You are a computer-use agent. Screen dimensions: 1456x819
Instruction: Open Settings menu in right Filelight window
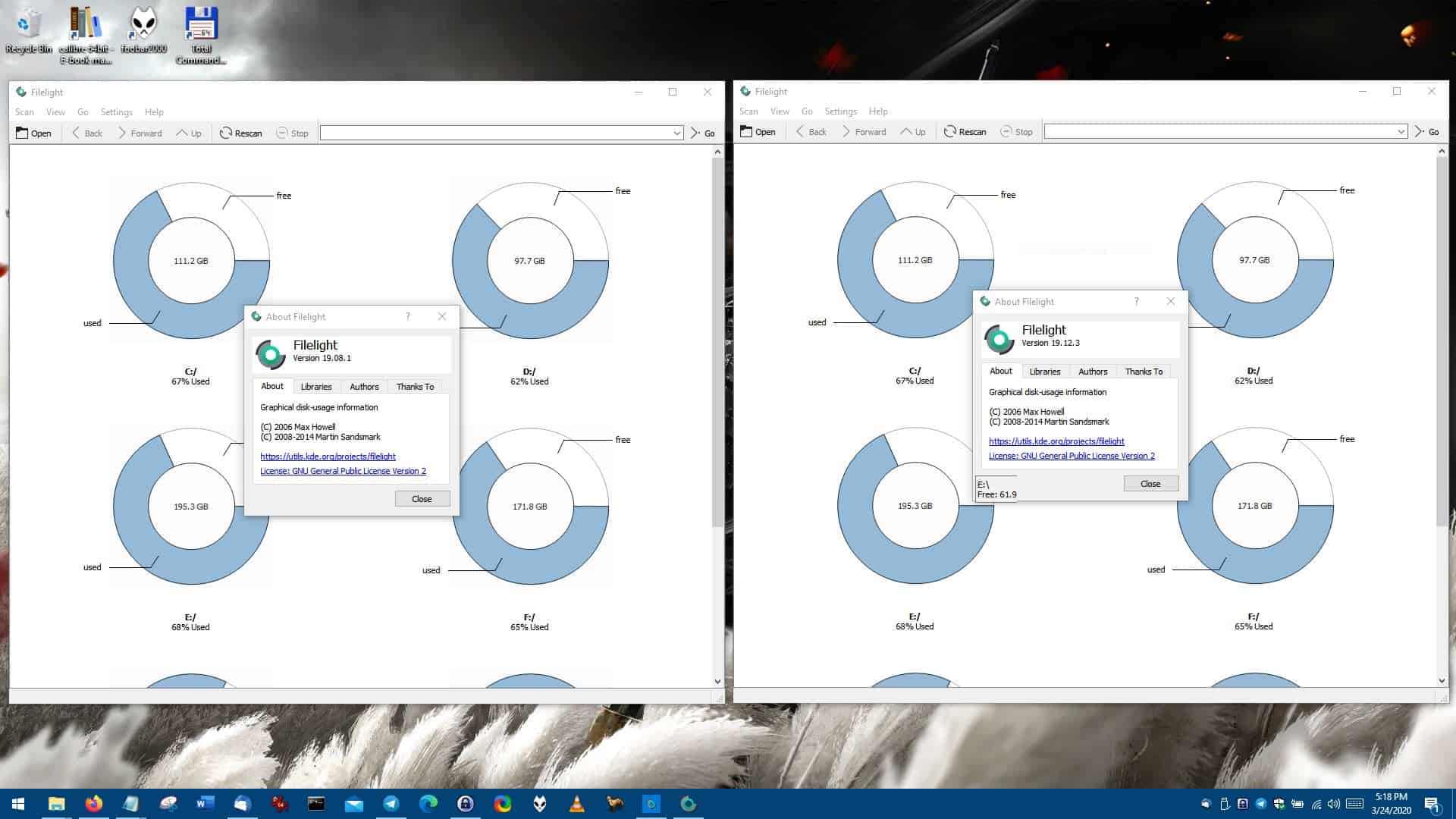click(x=840, y=111)
